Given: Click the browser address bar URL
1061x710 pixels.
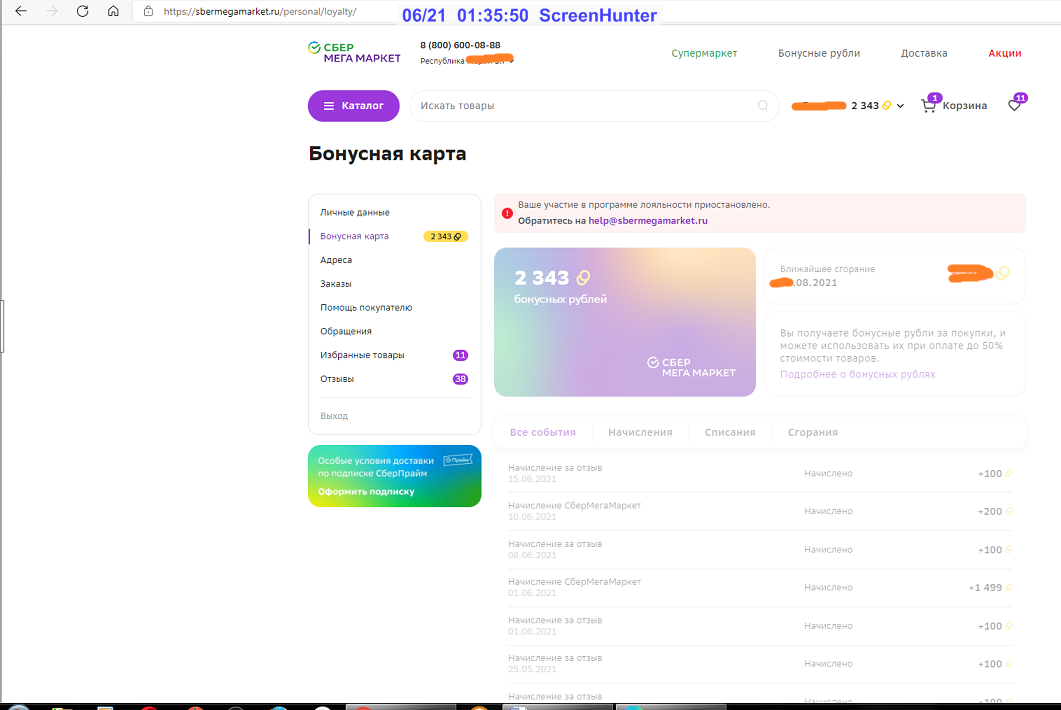Looking at the screenshot, I should click(260, 12).
